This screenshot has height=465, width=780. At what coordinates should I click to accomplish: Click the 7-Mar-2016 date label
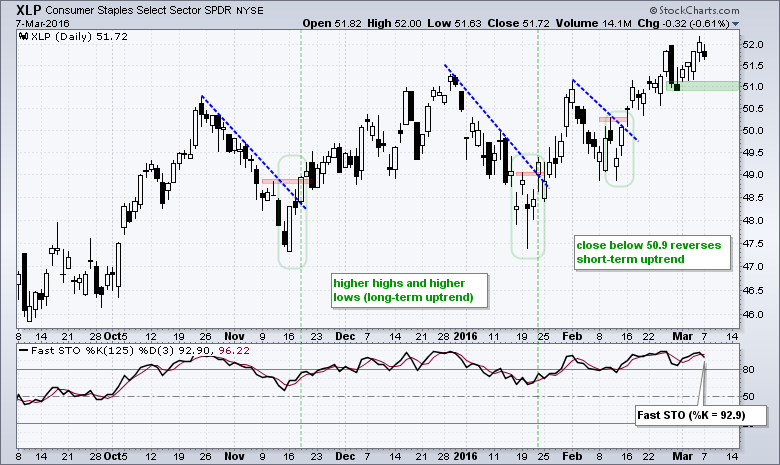tap(42, 23)
